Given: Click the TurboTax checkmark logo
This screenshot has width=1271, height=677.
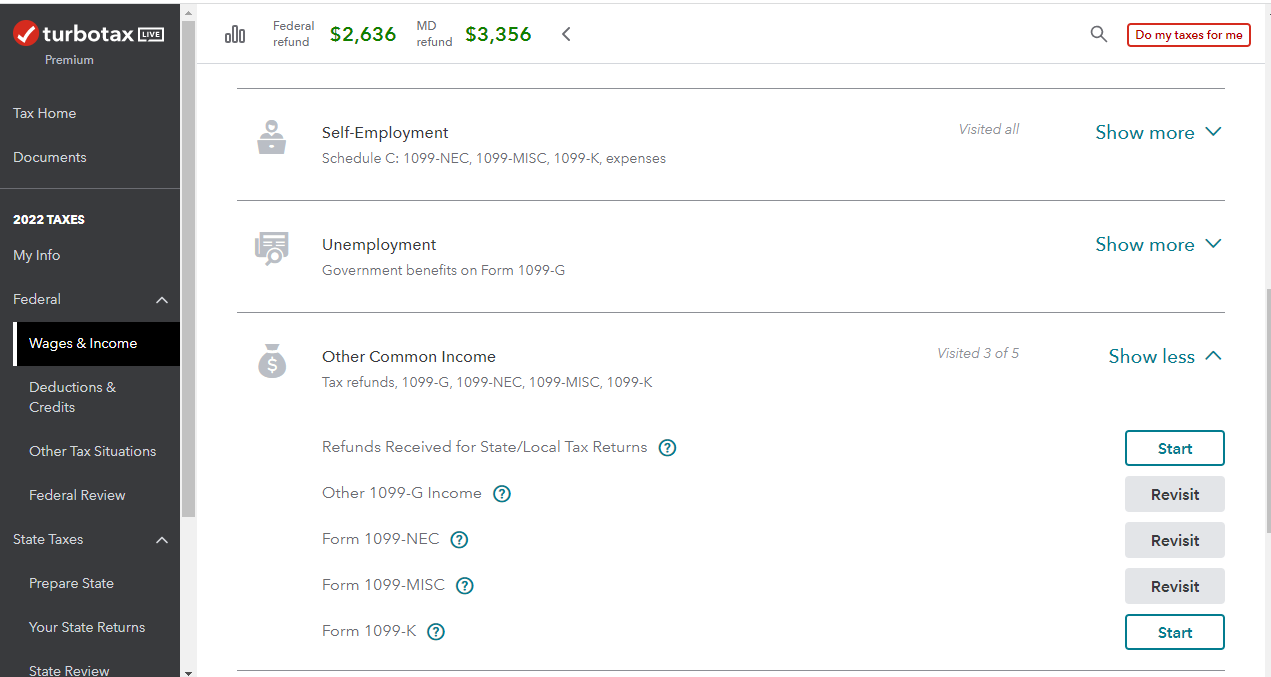Looking at the screenshot, I should click(x=26, y=35).
